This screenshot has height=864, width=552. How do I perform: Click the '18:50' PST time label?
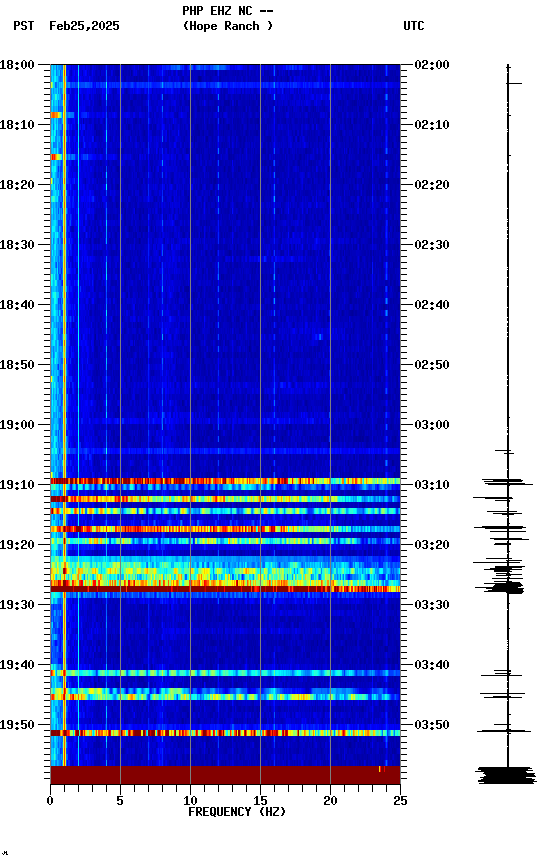point(17,365)
